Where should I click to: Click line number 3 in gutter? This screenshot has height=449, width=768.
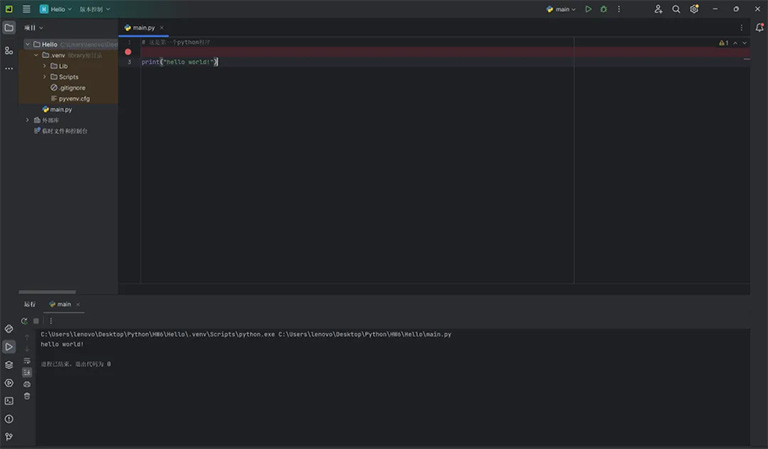coord(129,62)
